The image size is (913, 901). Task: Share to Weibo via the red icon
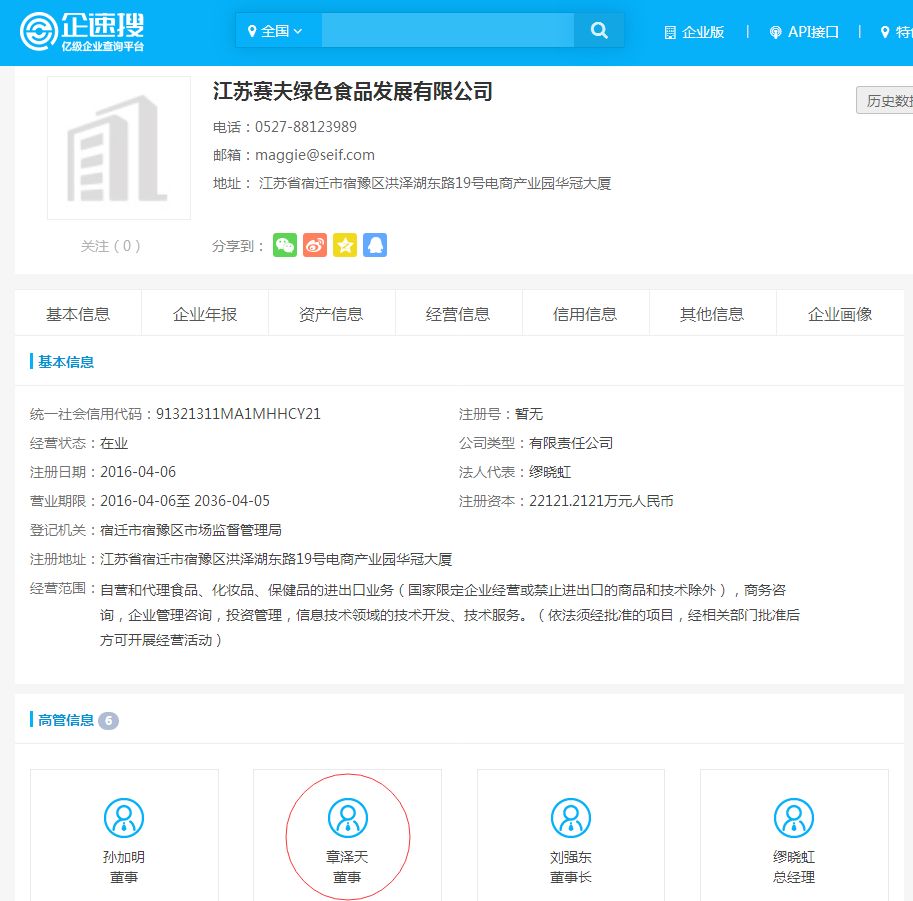(x=315, y=245)
